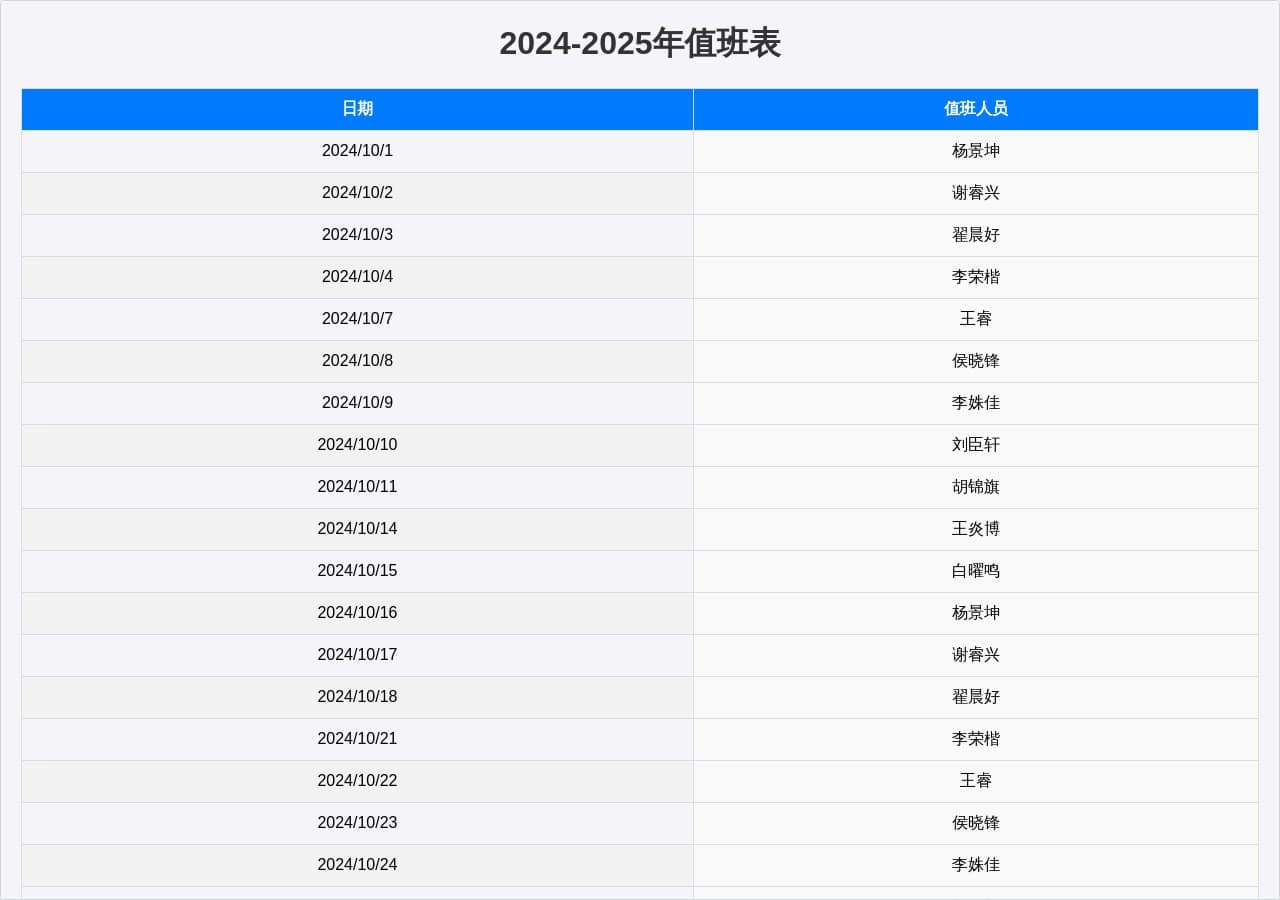This screenshot has width=1280, height=900.
Task: Select the date cell 2024/10/2
Action: pyautogui.click(x=357, y=193)
